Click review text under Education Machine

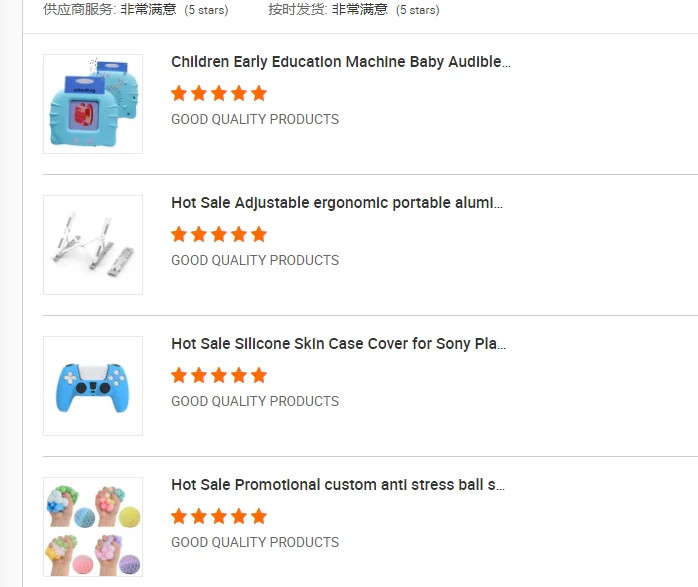tap(255, 119)
